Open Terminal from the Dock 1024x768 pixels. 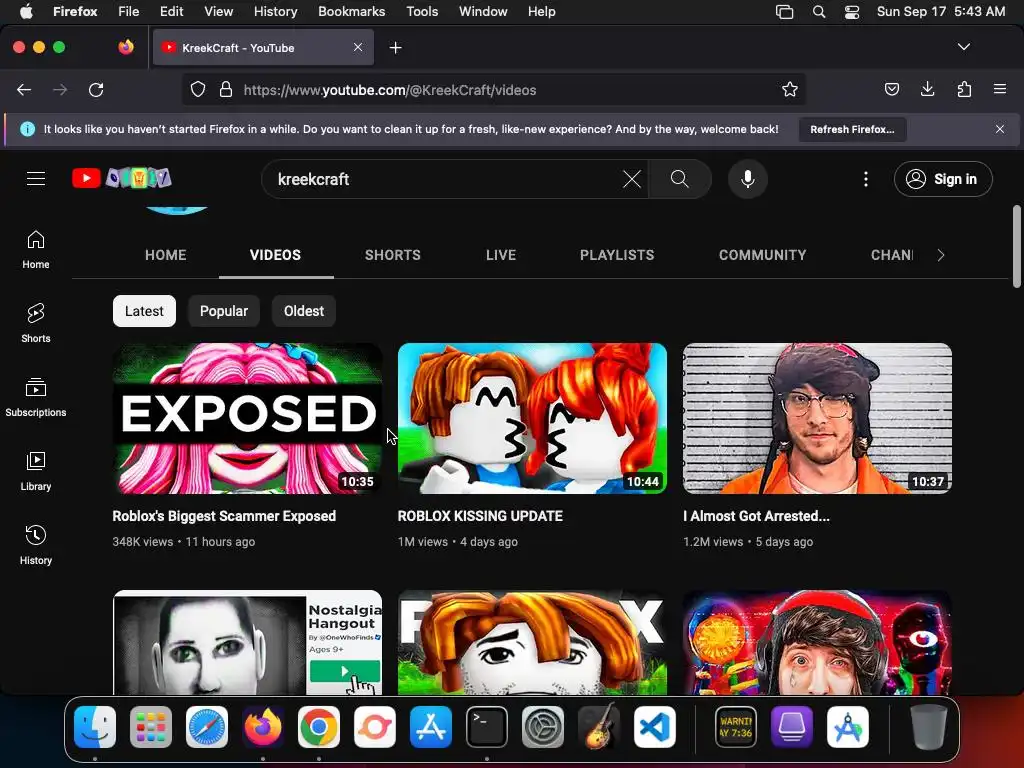click(x=487, y=727)
